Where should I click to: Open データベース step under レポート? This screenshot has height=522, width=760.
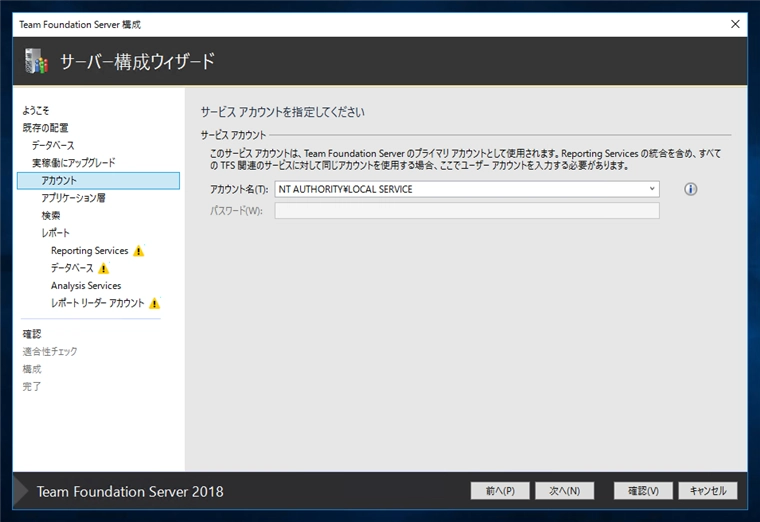tap(72, 268)
